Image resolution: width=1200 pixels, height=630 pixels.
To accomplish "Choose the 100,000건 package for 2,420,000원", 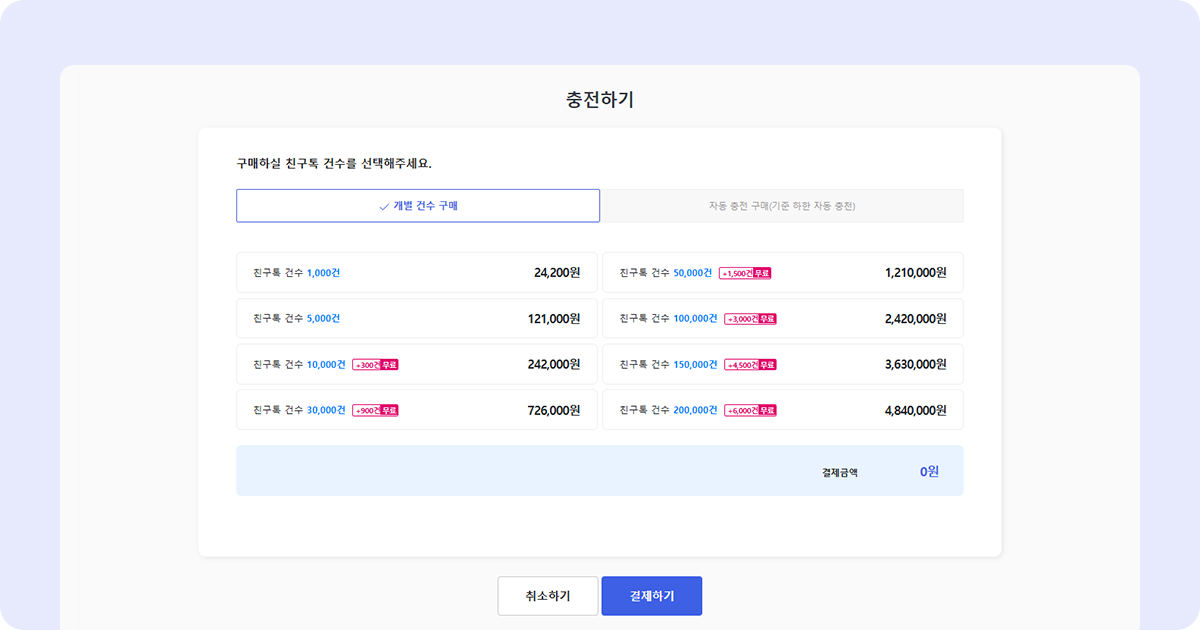I will (783, 318).
